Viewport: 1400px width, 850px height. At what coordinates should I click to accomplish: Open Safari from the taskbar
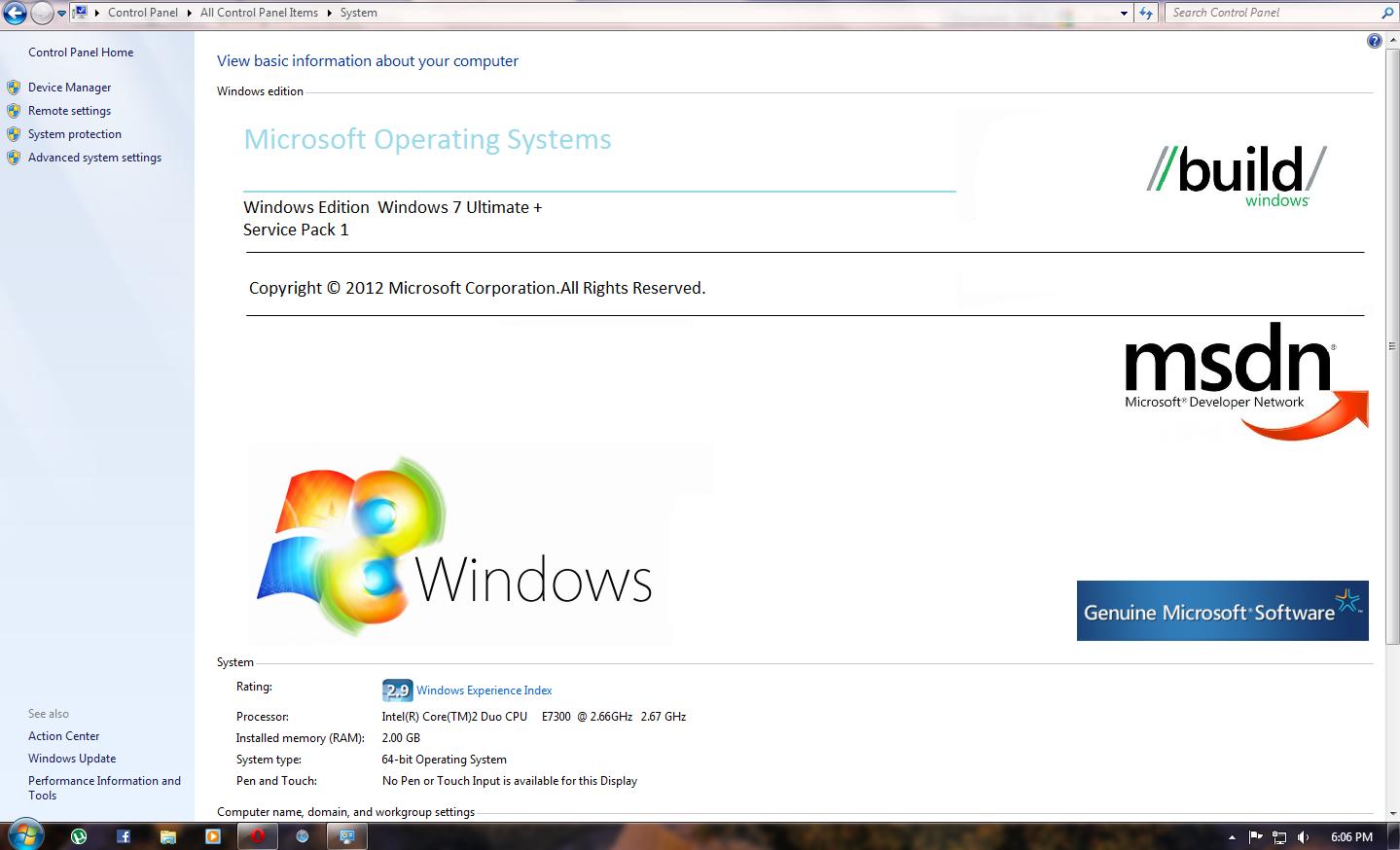coord(302,835)
